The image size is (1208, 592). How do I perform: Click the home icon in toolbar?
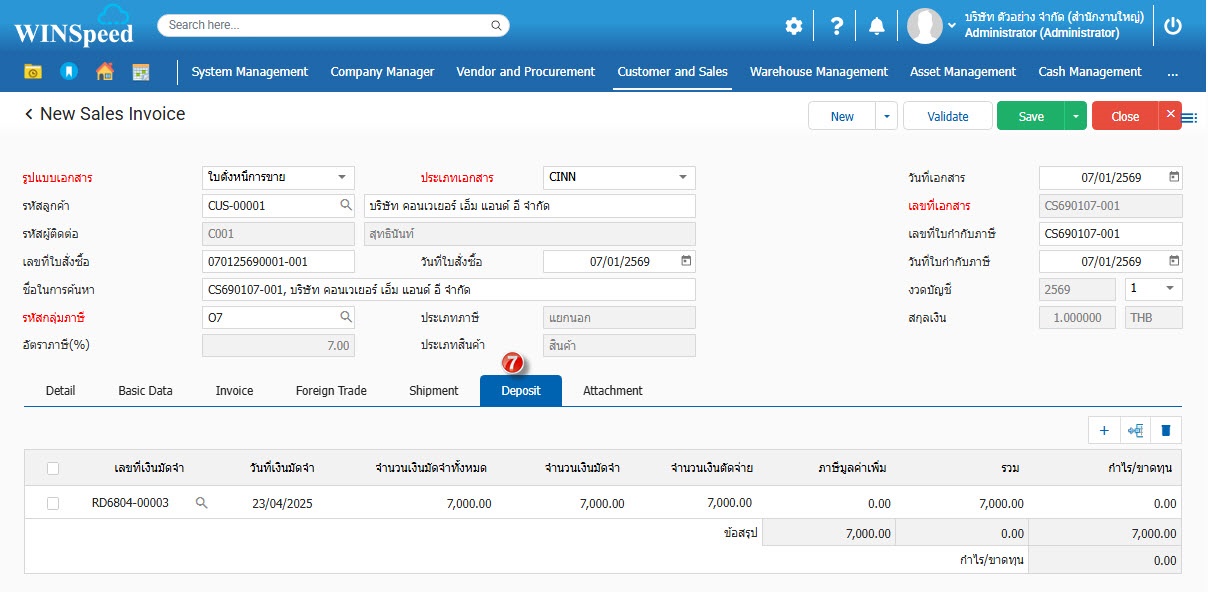click(x=104, y=72)
